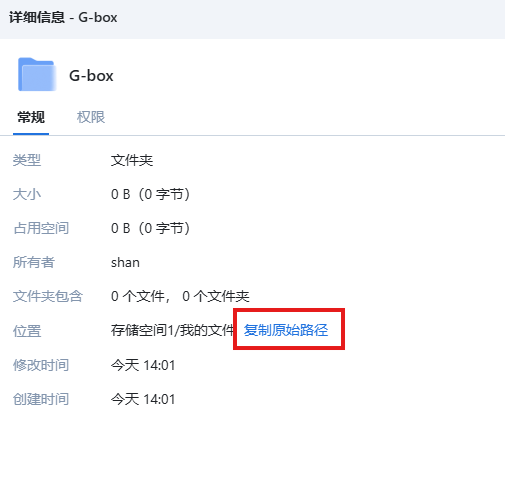Click the 大小 value 0 B (0 字节)

pos(150,194)
